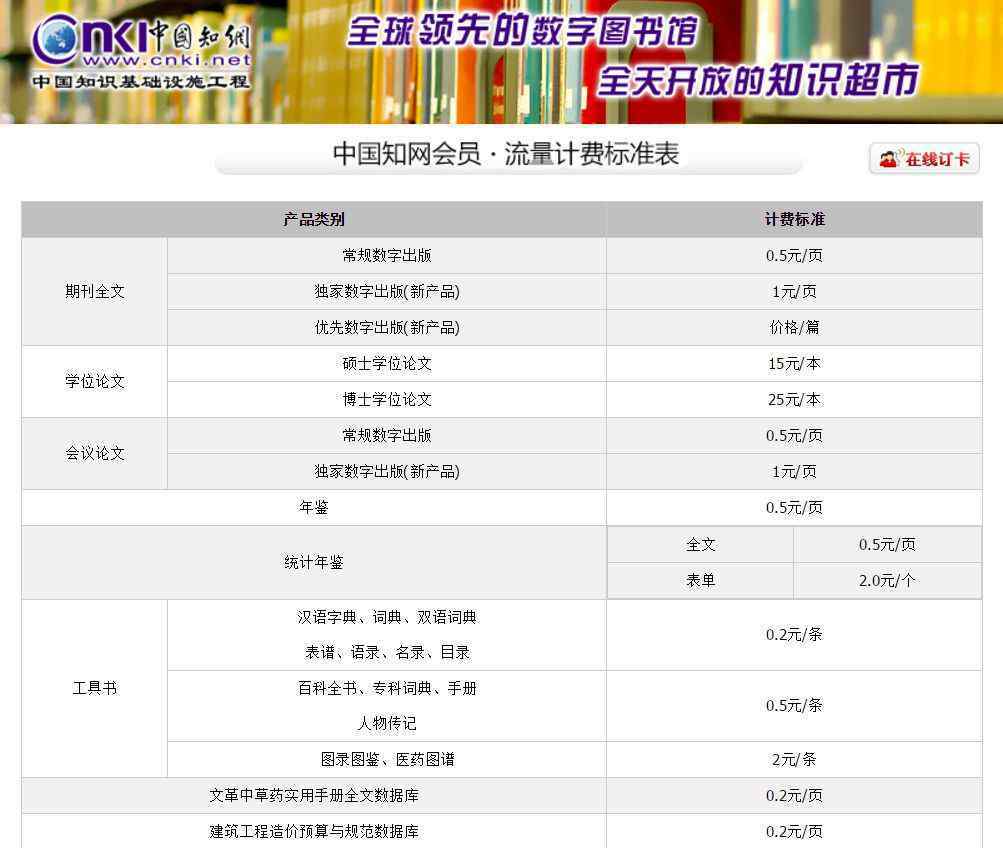The image size is (1003, 848).
Task: Click the 0.5元/条 price cell
Action: pyautogui.click(x=794, y=705)
